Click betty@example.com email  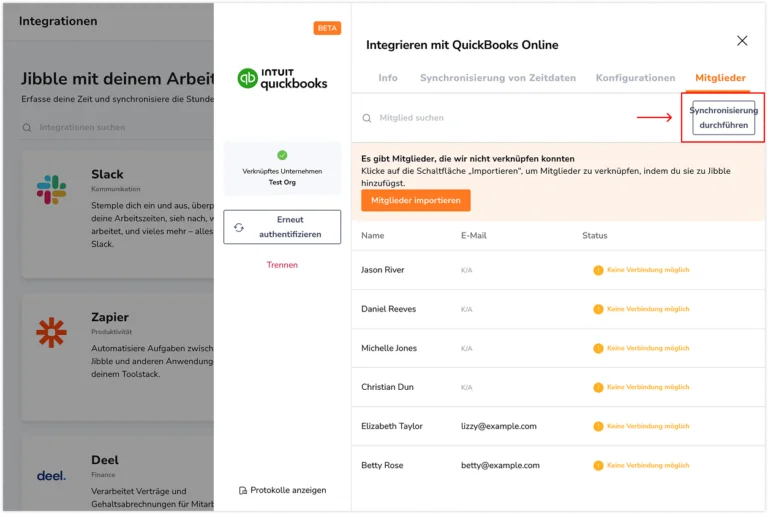coord(500,465)
